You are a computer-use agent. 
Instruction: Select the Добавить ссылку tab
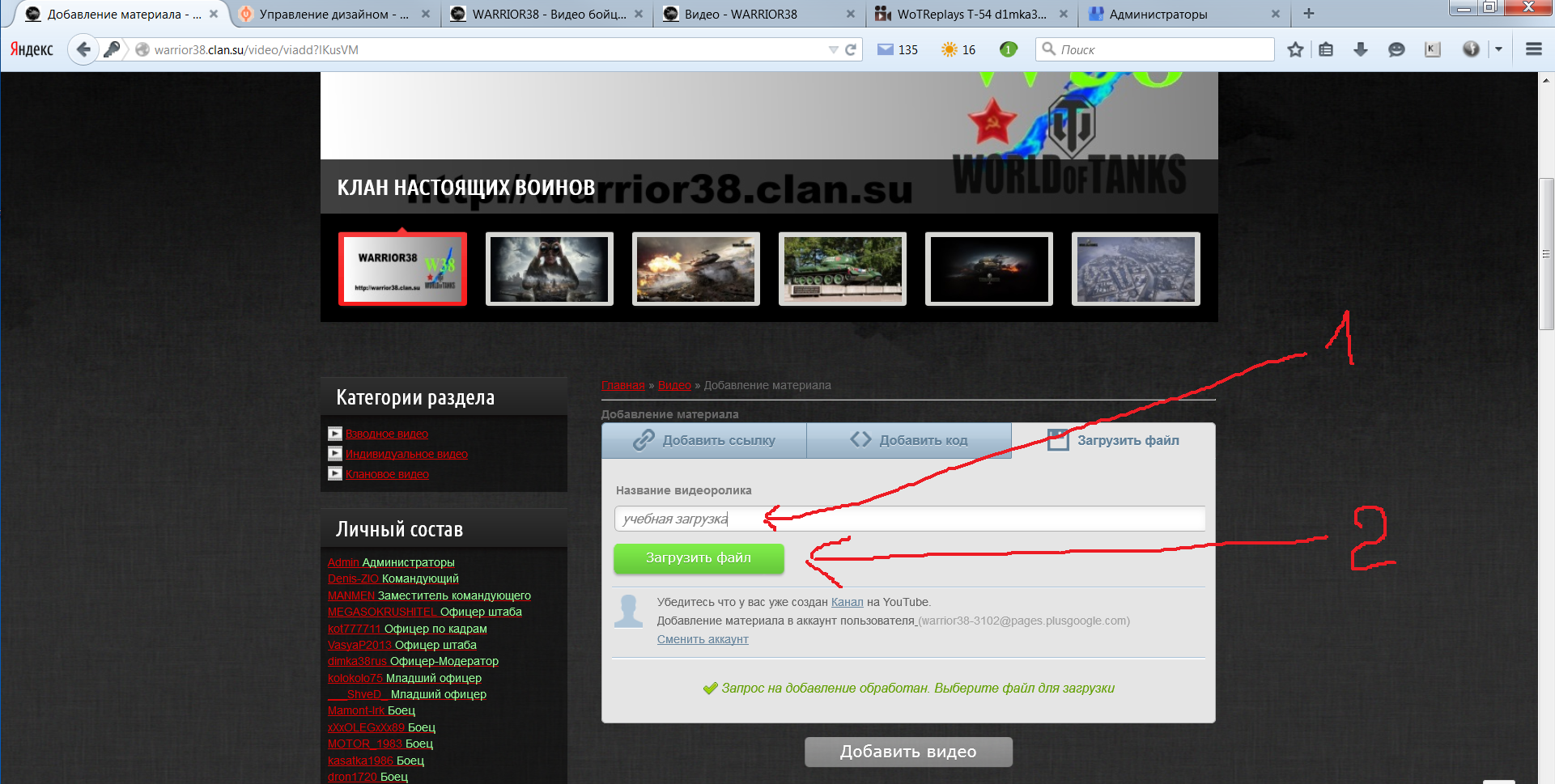pyautogui.click(x=703, y=440)
